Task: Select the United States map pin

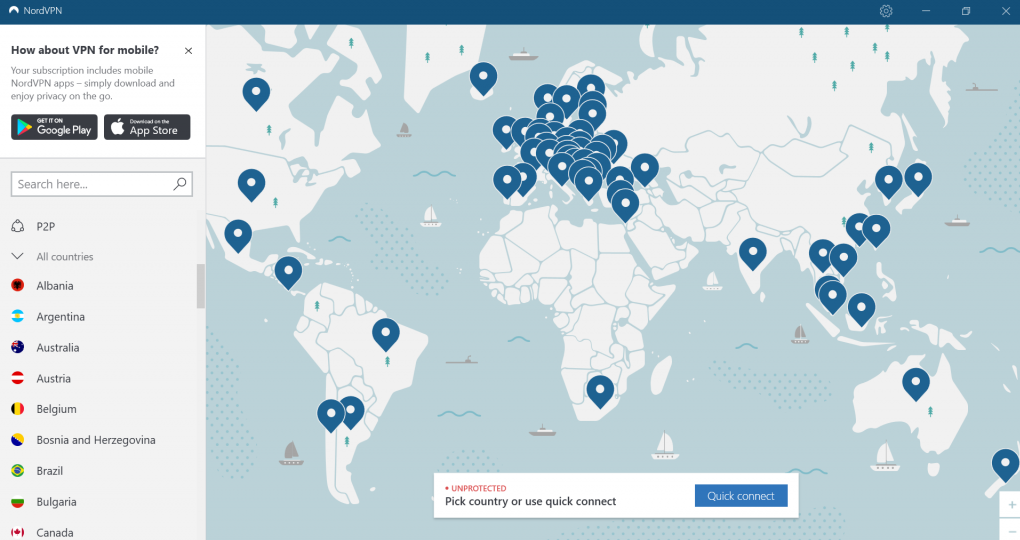Action: point(251,185)
